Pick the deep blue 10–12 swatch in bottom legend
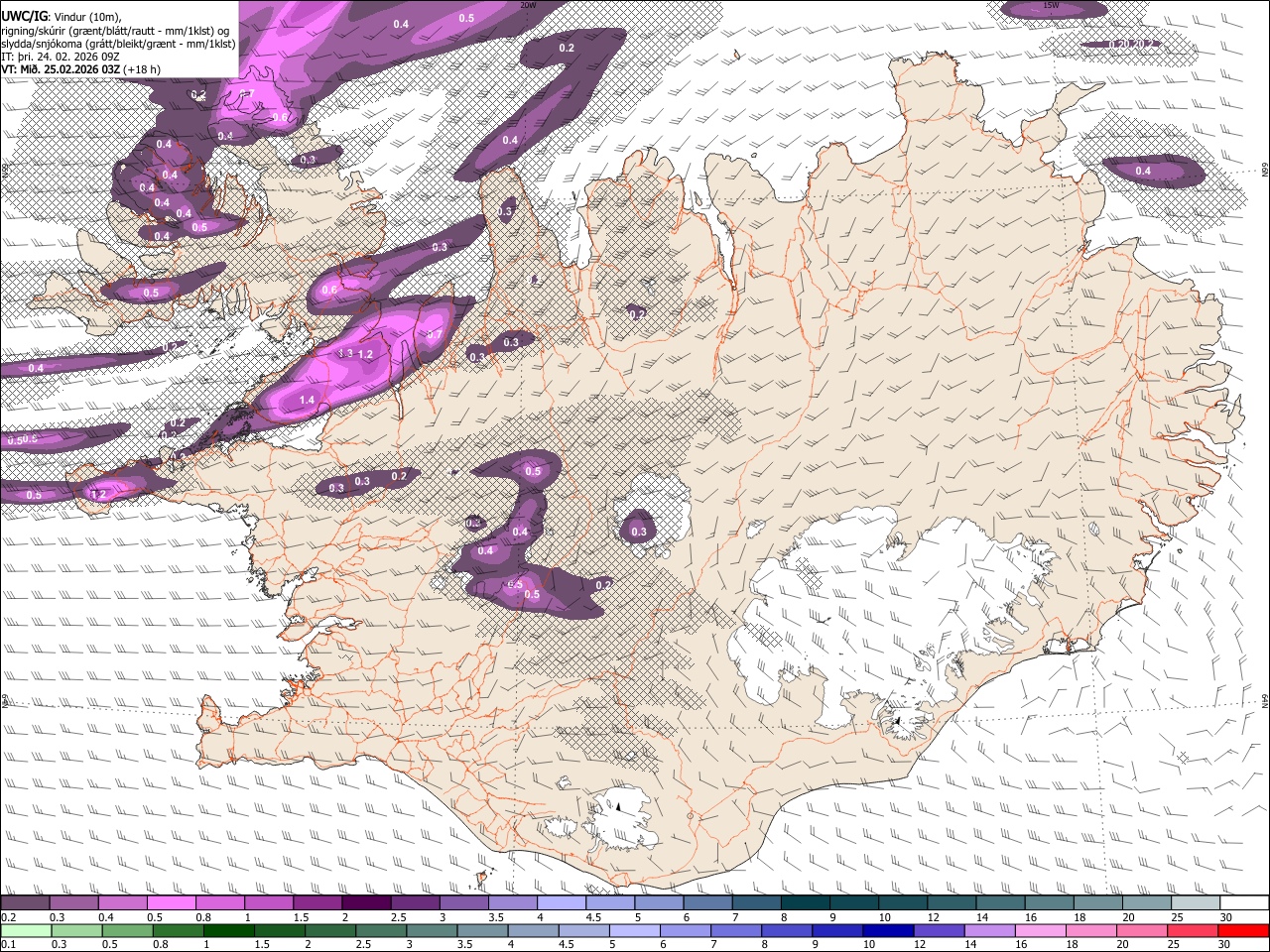This screenshot has width=1270, height=952. (x=887, y=930)
